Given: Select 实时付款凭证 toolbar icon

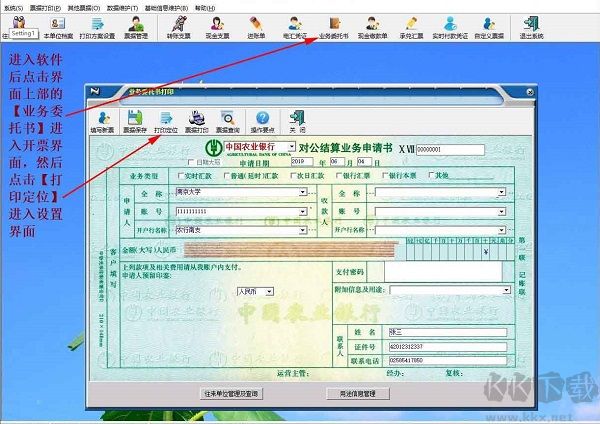Looking at the screenshot, I should click(x=450, y=28).
